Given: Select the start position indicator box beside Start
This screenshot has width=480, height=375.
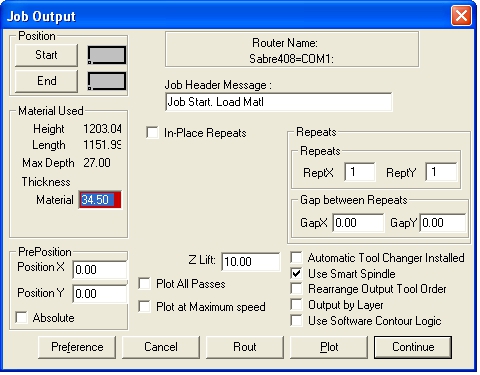Looking at the screenshot, I should click(x=107, y=55).
